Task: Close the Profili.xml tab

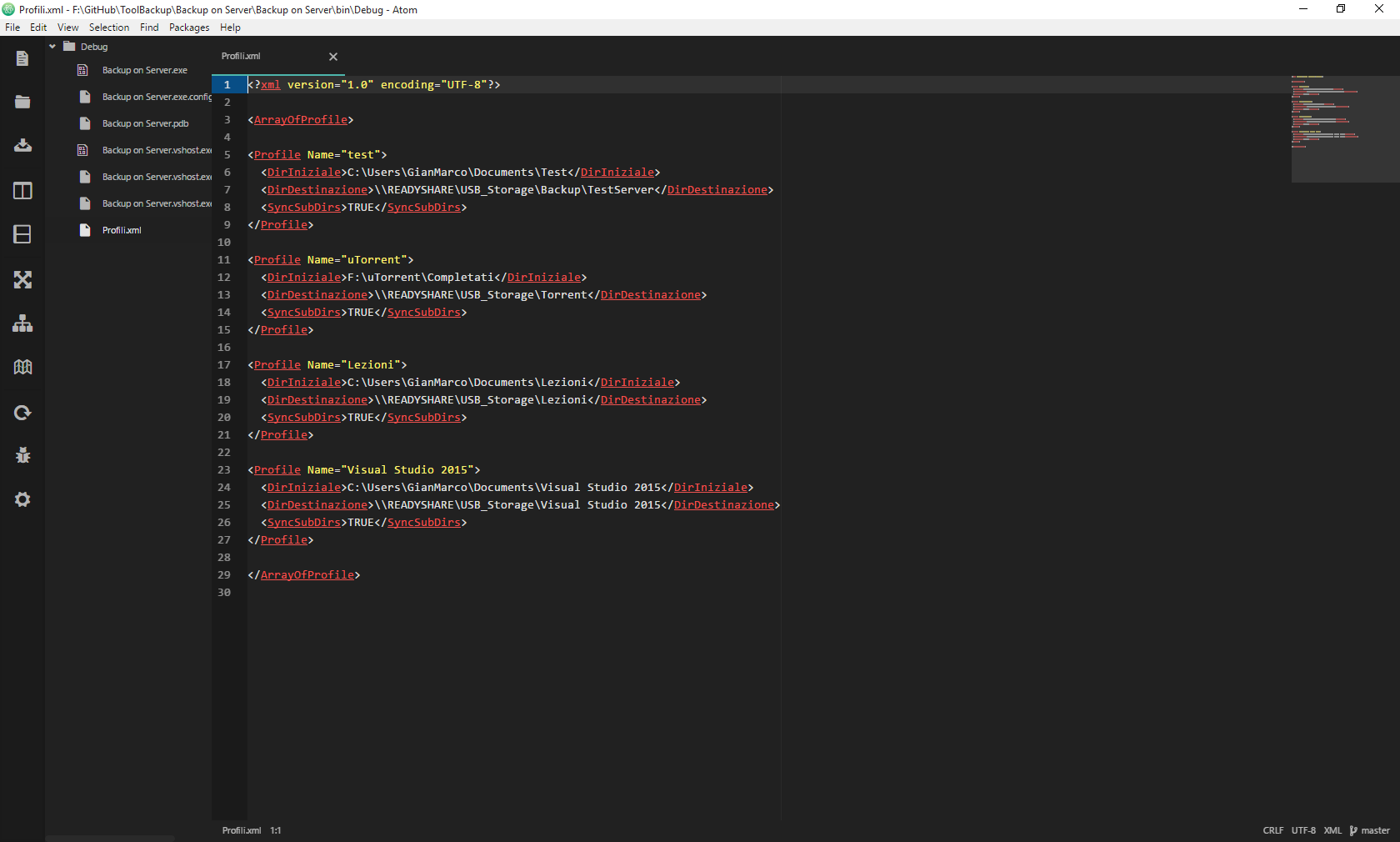Action: pyautogui.click(x=333, y=57)
